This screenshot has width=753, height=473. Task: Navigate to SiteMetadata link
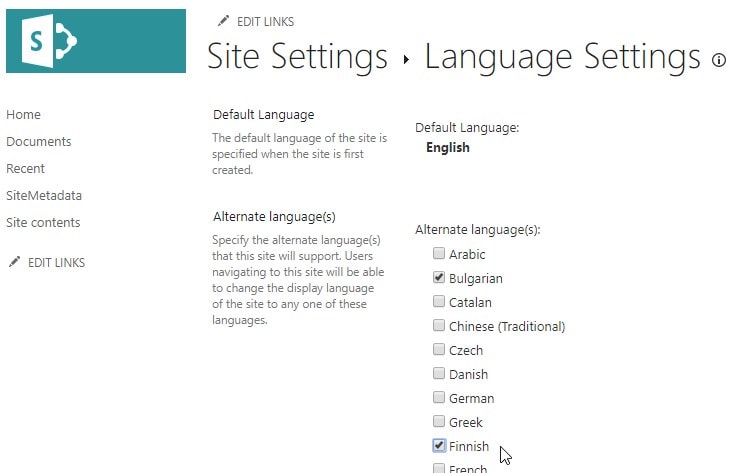click(44, 196)
